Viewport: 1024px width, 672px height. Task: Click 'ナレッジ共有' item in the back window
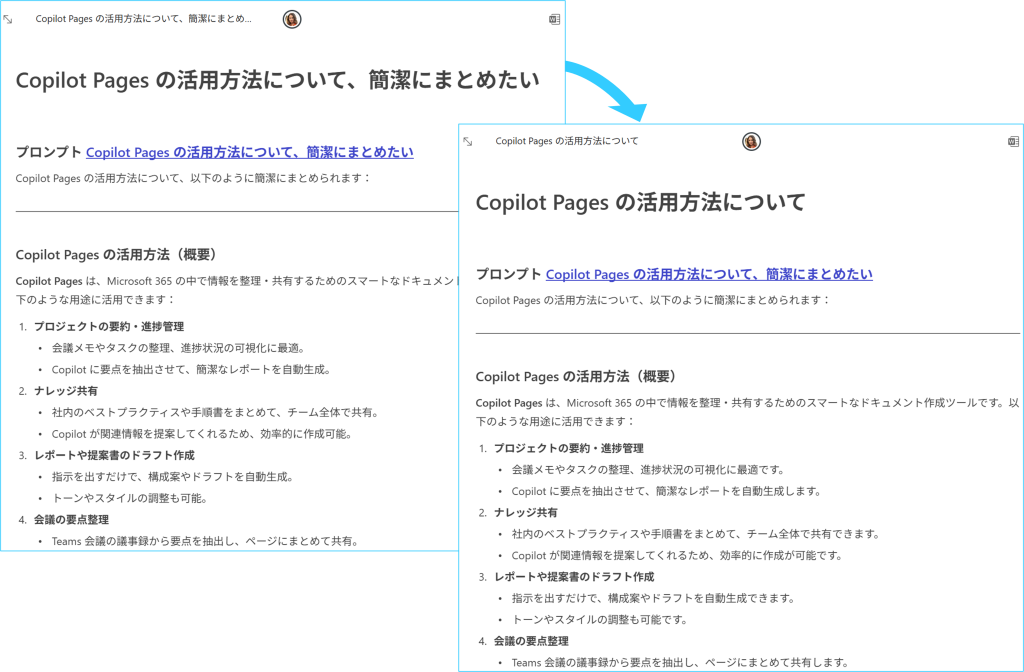coord(66,391)
